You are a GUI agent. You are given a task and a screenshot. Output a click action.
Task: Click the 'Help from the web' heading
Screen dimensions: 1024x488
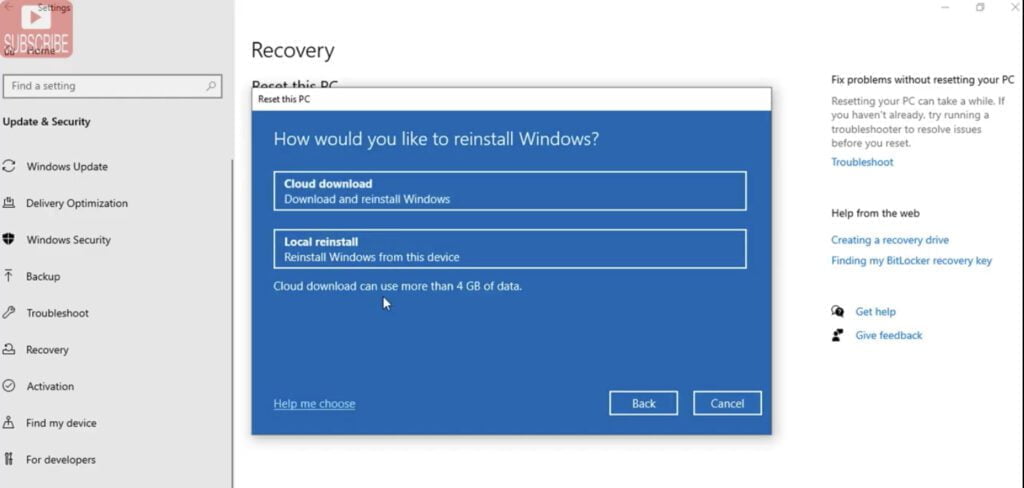(x=875, y=213)
